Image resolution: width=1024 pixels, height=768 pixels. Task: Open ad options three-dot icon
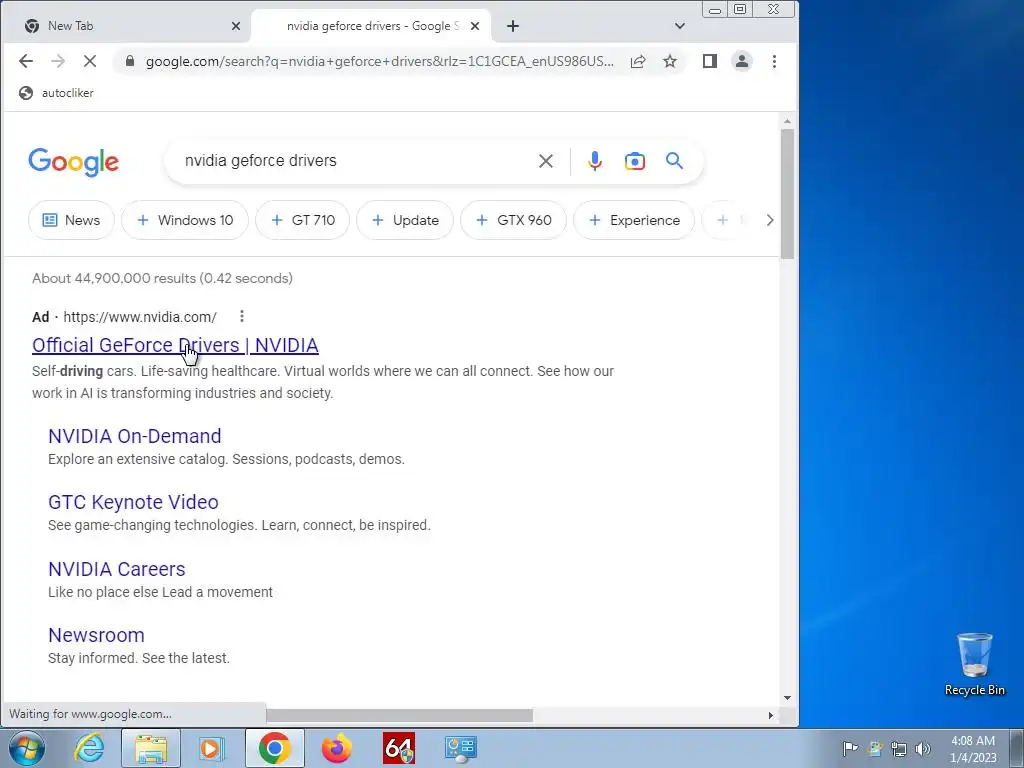(x=242, y=316)
